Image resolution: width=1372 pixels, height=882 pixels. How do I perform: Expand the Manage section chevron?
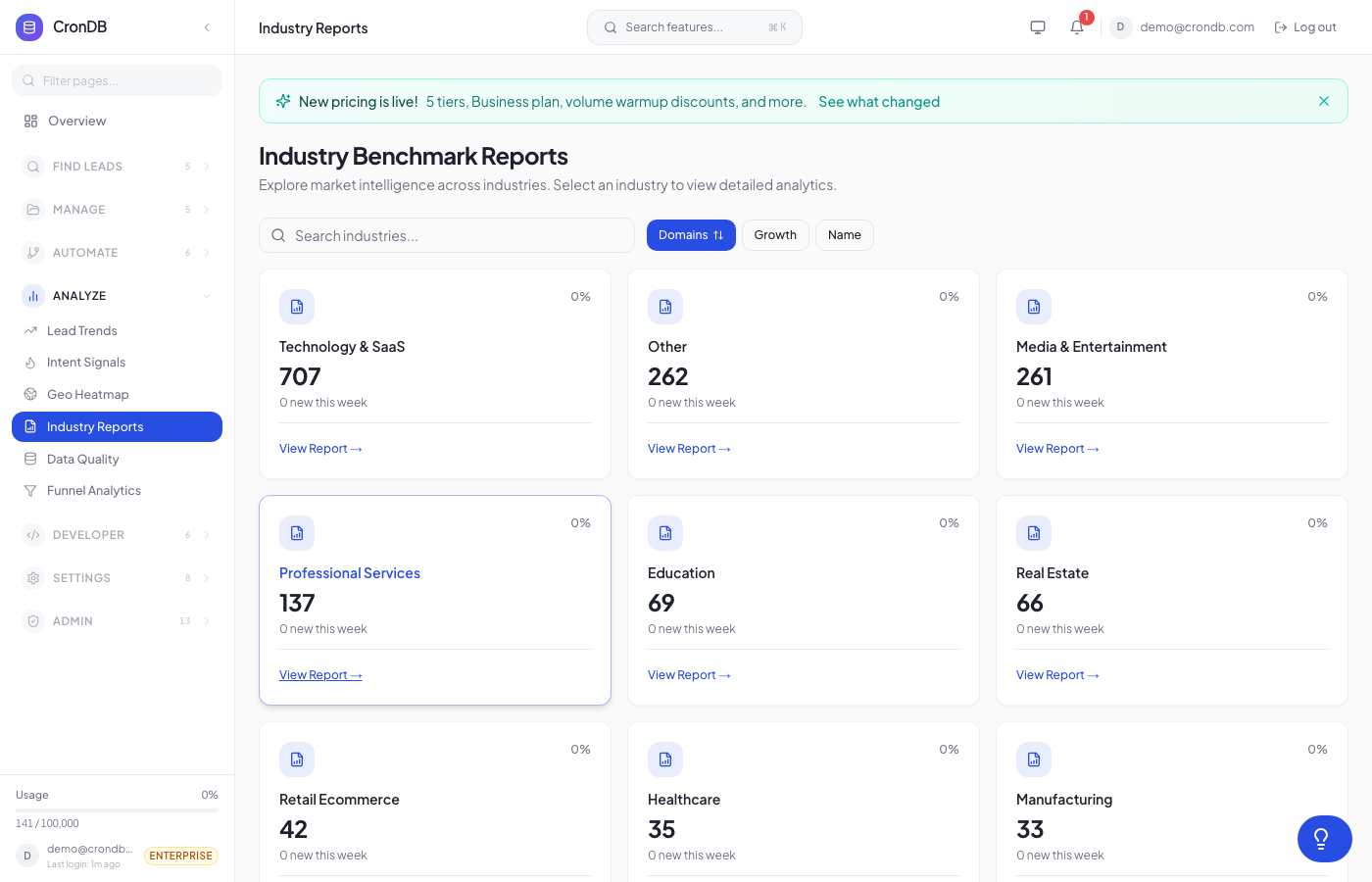click(x=207, y=210)
